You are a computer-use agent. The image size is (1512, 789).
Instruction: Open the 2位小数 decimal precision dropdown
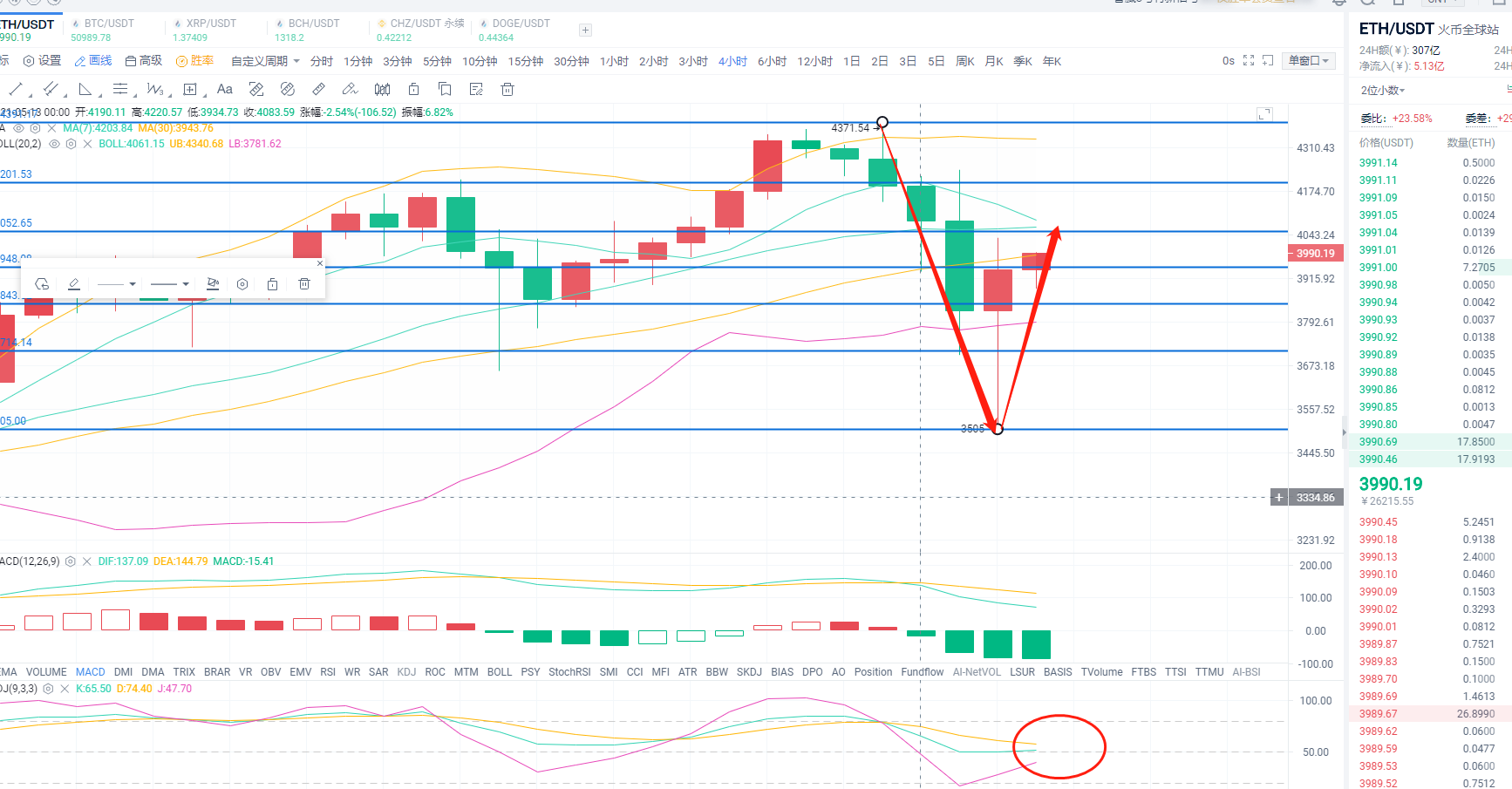[x=1383, y=91]
